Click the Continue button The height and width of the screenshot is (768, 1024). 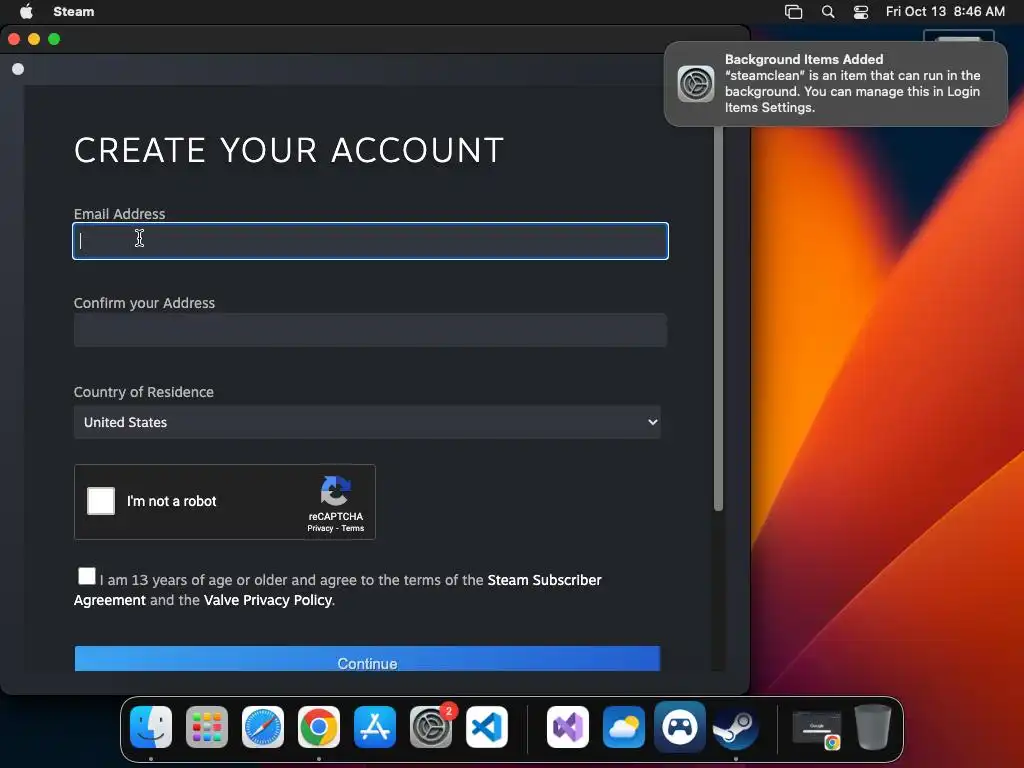click(367, 659)
